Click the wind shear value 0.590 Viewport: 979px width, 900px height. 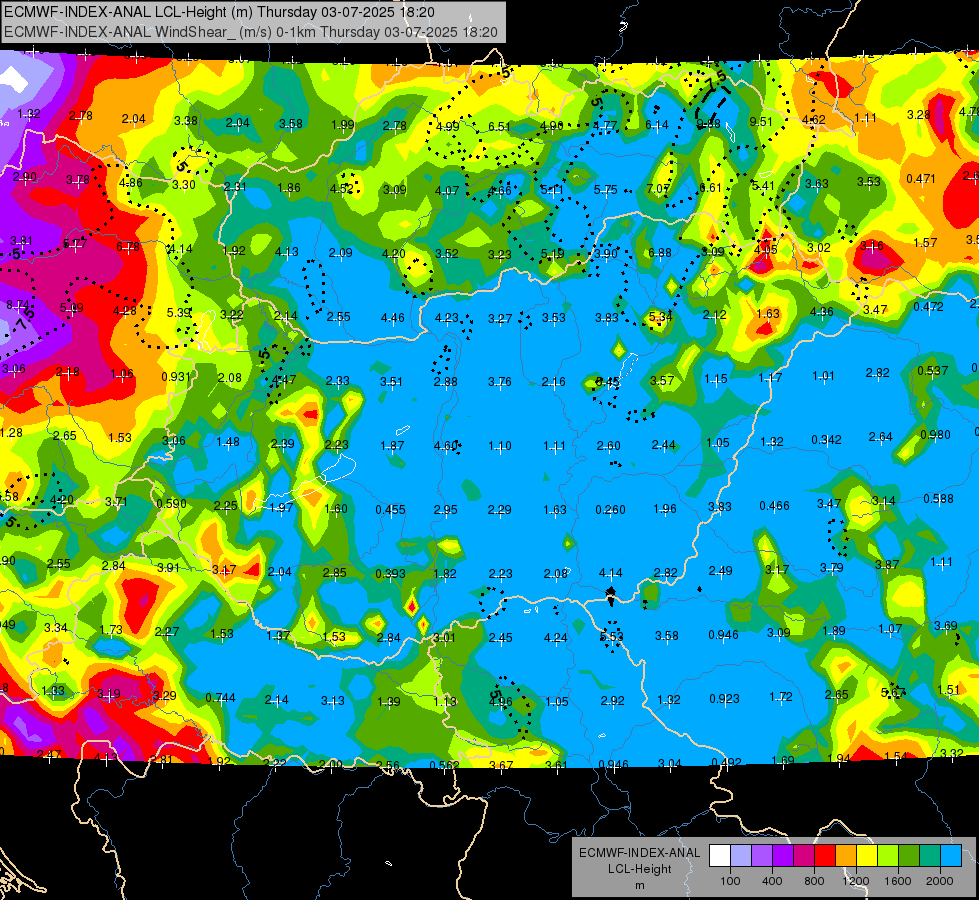172,503
